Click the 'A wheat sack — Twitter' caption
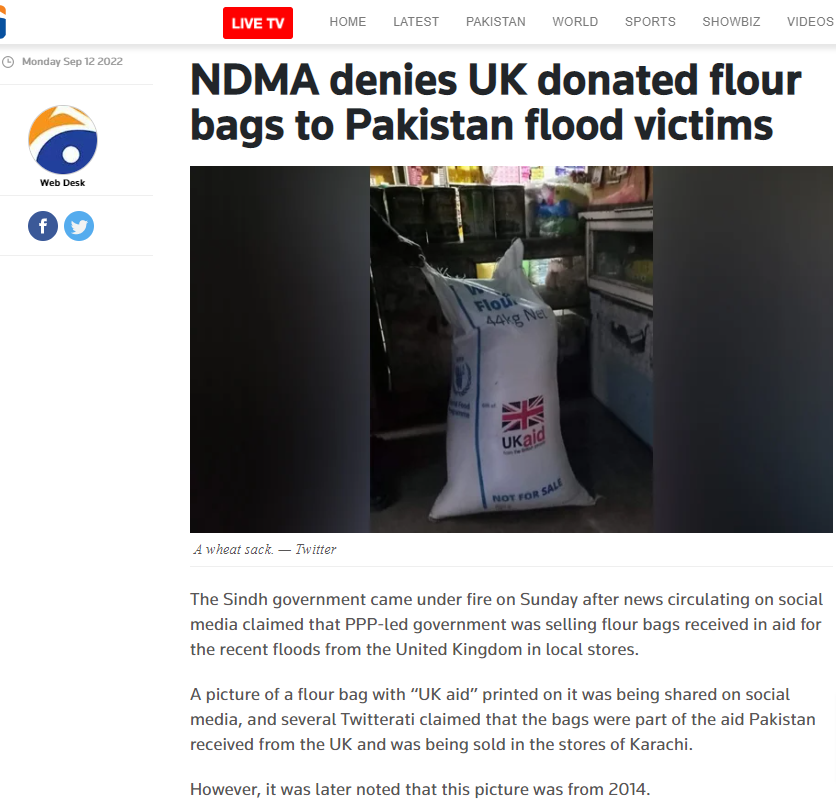This screenshot has width=836, height=801. (265, 549)
